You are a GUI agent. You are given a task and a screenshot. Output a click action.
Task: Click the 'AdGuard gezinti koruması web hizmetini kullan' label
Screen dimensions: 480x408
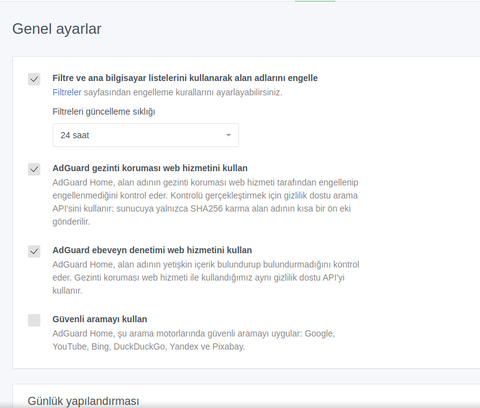pos(150,168)
